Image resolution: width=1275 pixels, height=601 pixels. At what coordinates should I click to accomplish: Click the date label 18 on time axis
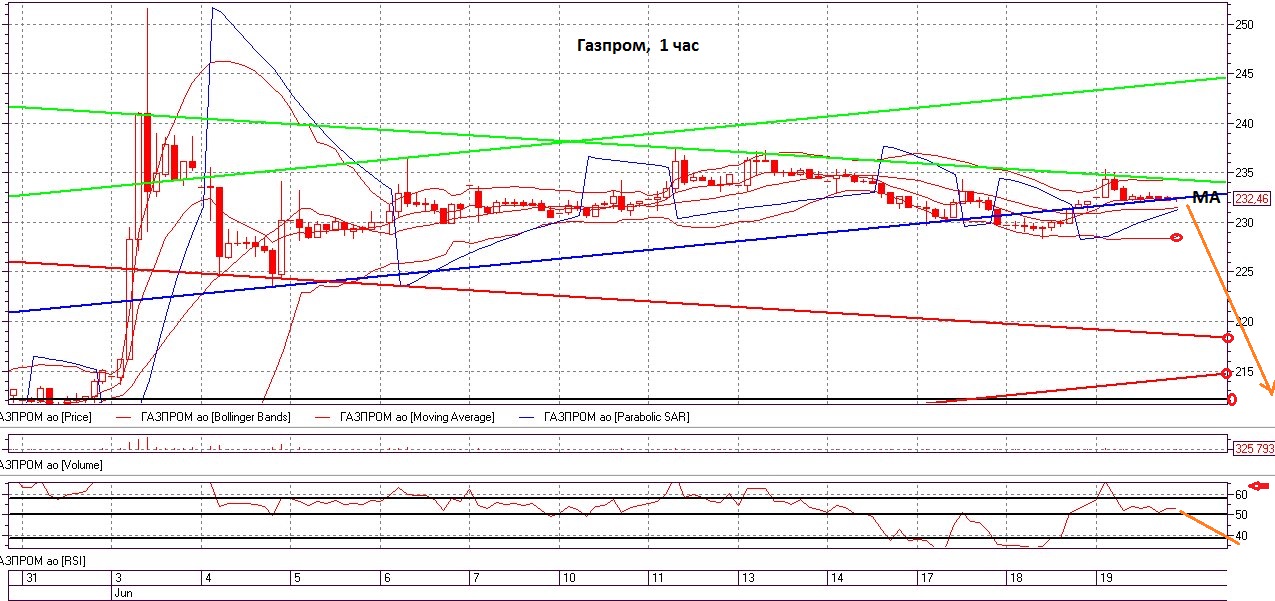click(x=1016, y=578)
